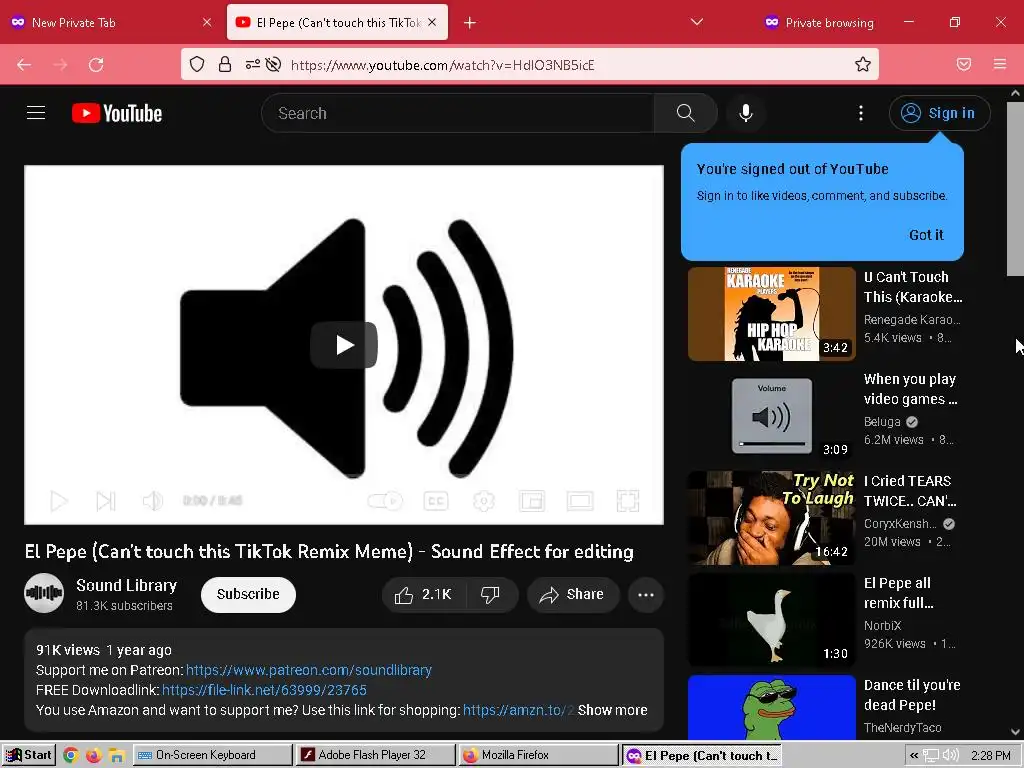
Task: Switch to theater mode
Action: coord(580,501)
